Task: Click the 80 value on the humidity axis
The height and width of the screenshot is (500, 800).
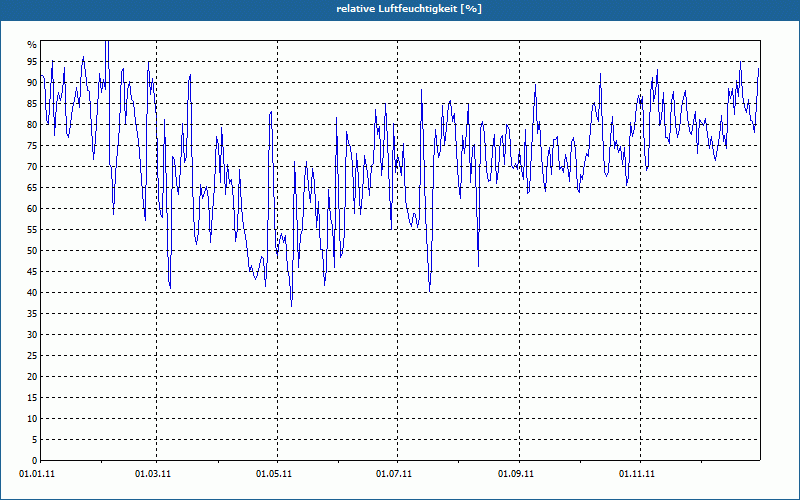Action: pos(32,124)
